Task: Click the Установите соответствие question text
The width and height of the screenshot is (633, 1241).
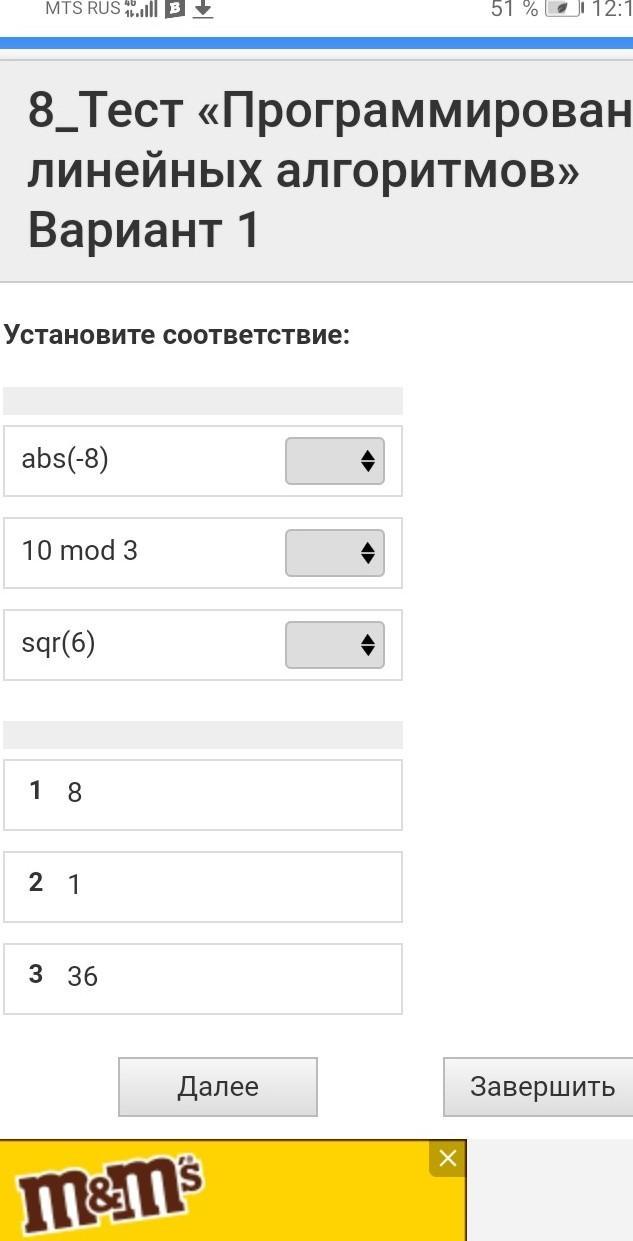Action: coord(177,335)
